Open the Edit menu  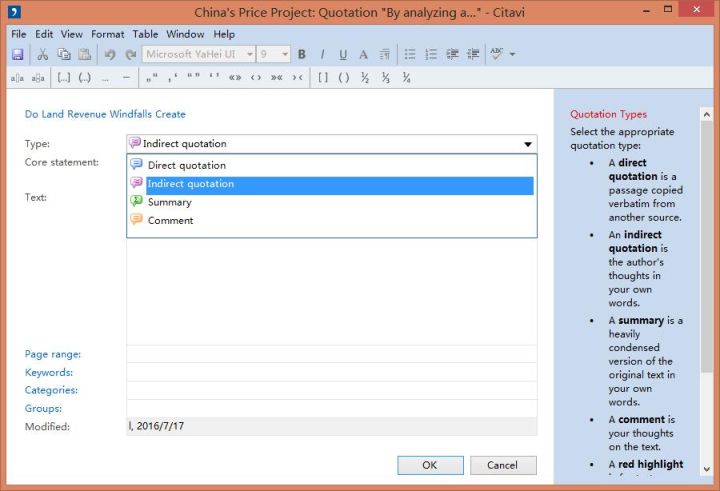coord(44,34)
